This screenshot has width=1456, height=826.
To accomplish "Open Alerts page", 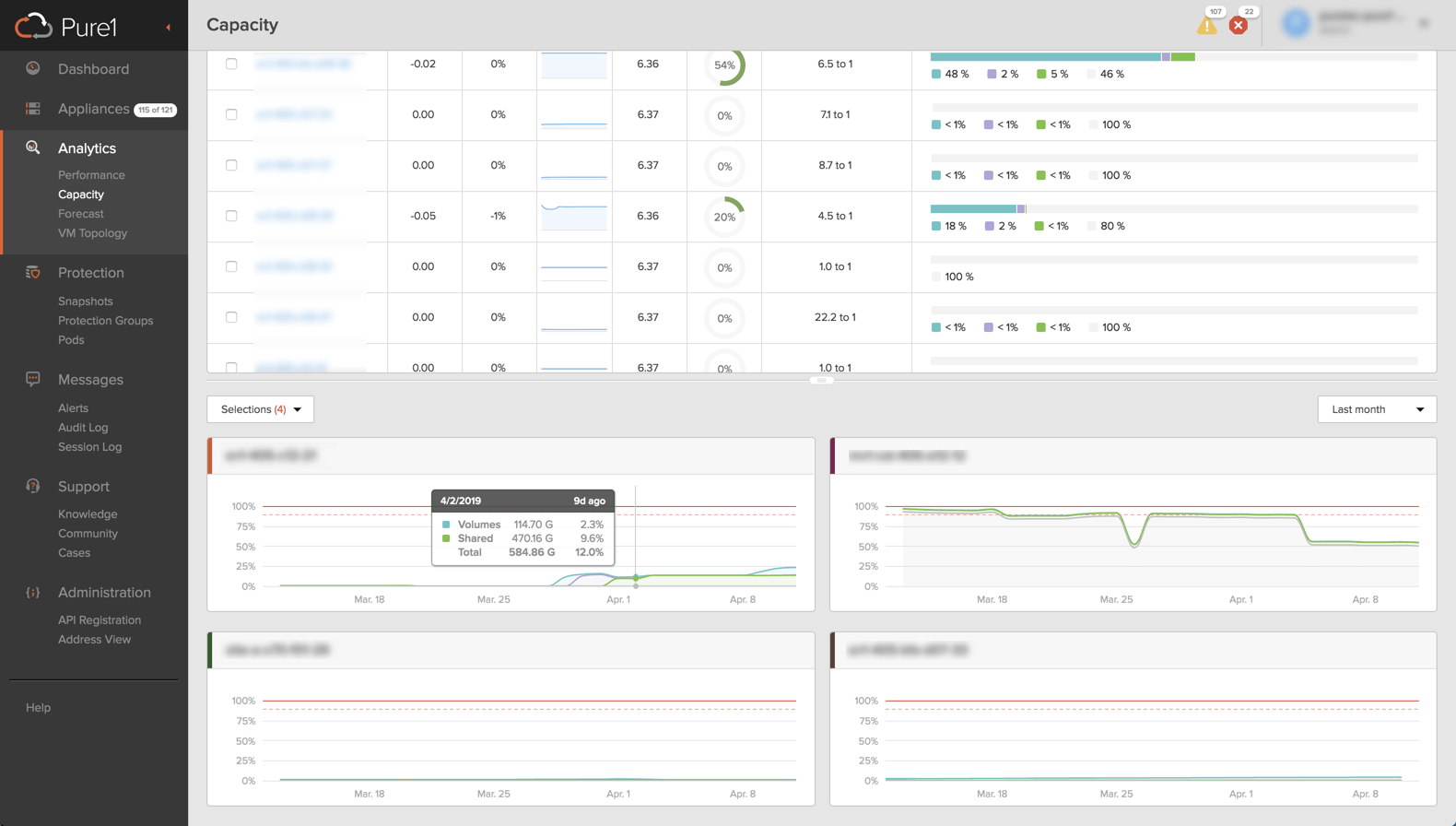I will (x=73, y=408).
